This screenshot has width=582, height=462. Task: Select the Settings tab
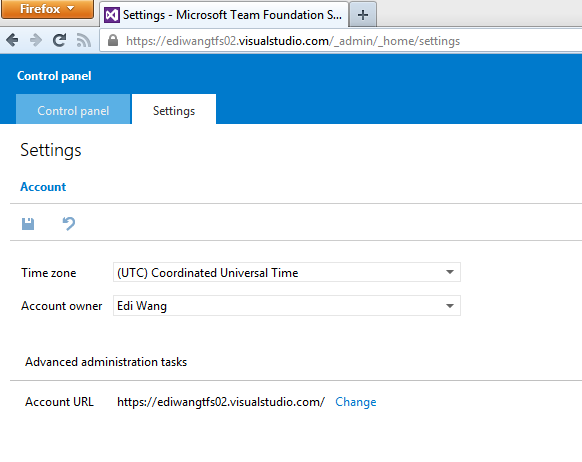tap(174, 110)
